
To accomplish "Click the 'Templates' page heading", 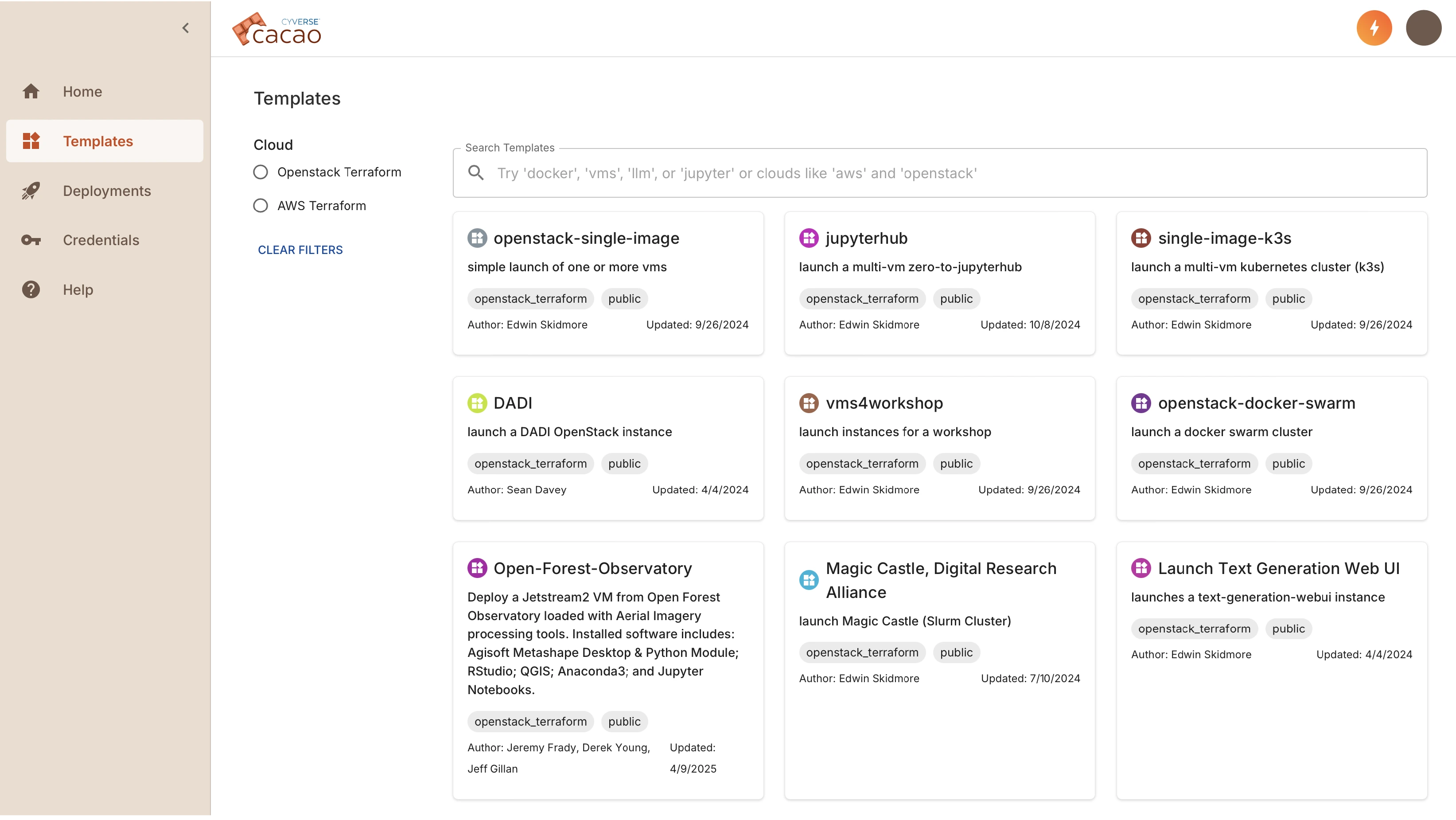I will click(297, 98).
